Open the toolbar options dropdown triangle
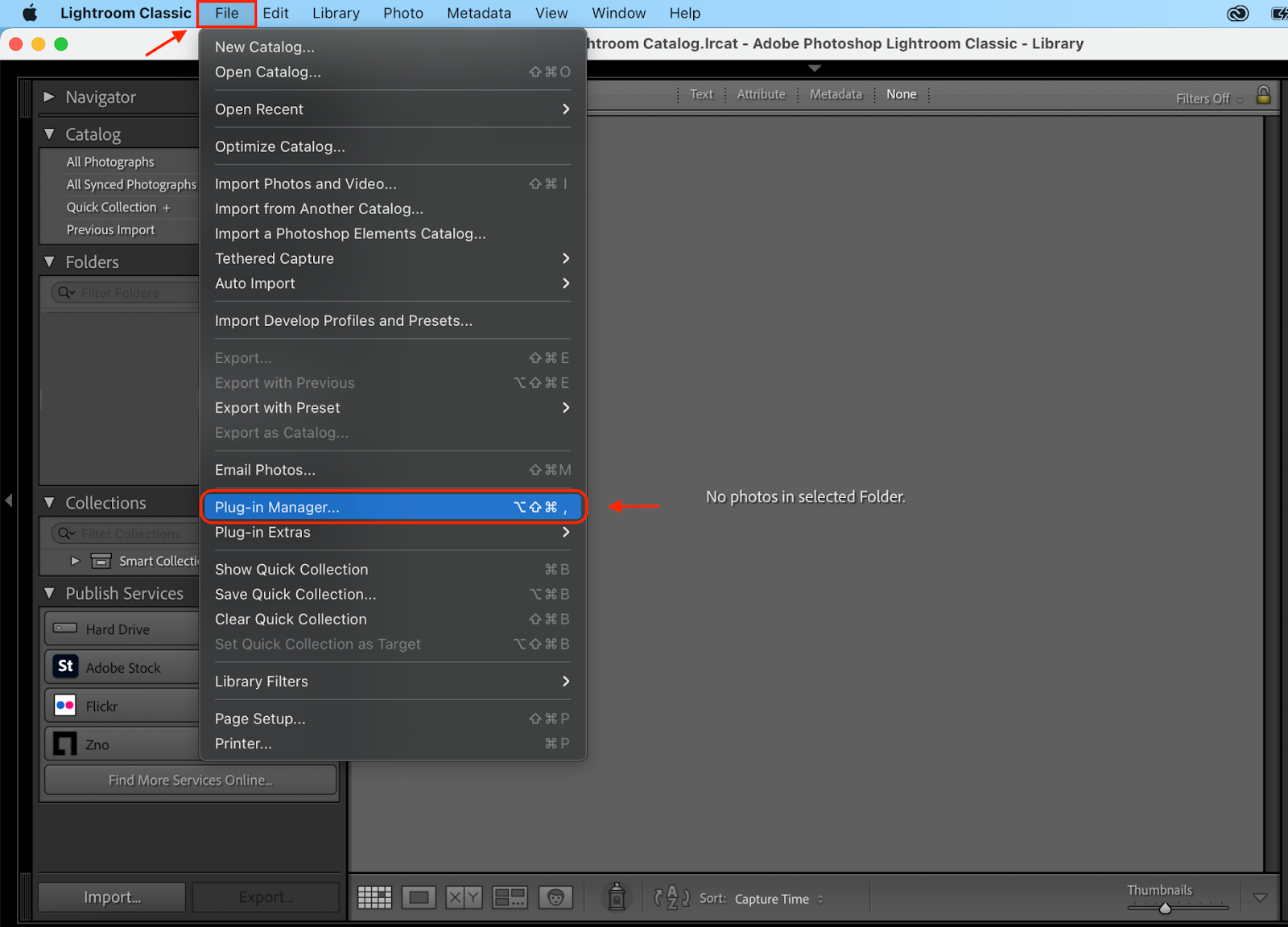The height and width of the screenshot is (927, 1288). tap(1261, 897)
